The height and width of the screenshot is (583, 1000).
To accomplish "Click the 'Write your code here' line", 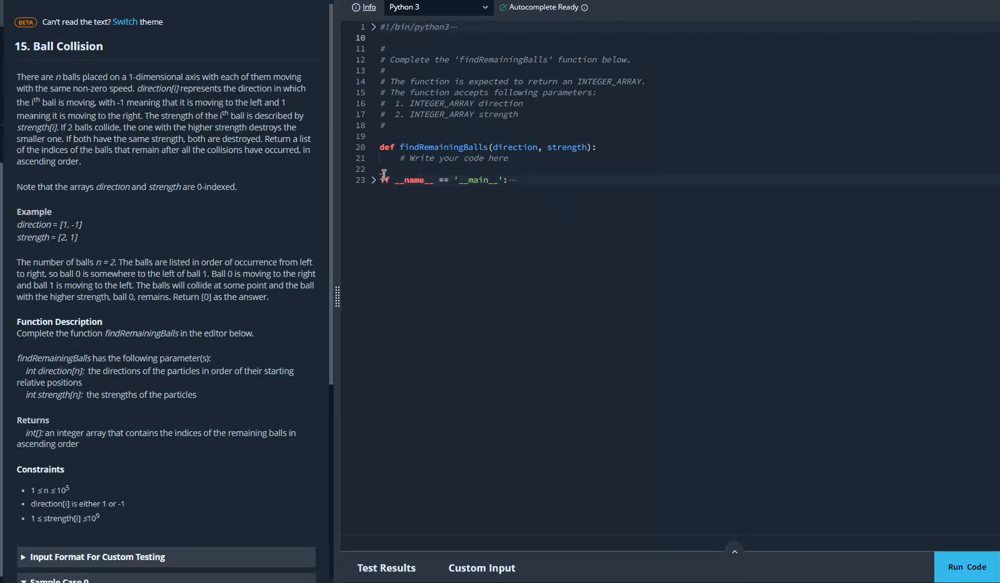I will (453, 158).
